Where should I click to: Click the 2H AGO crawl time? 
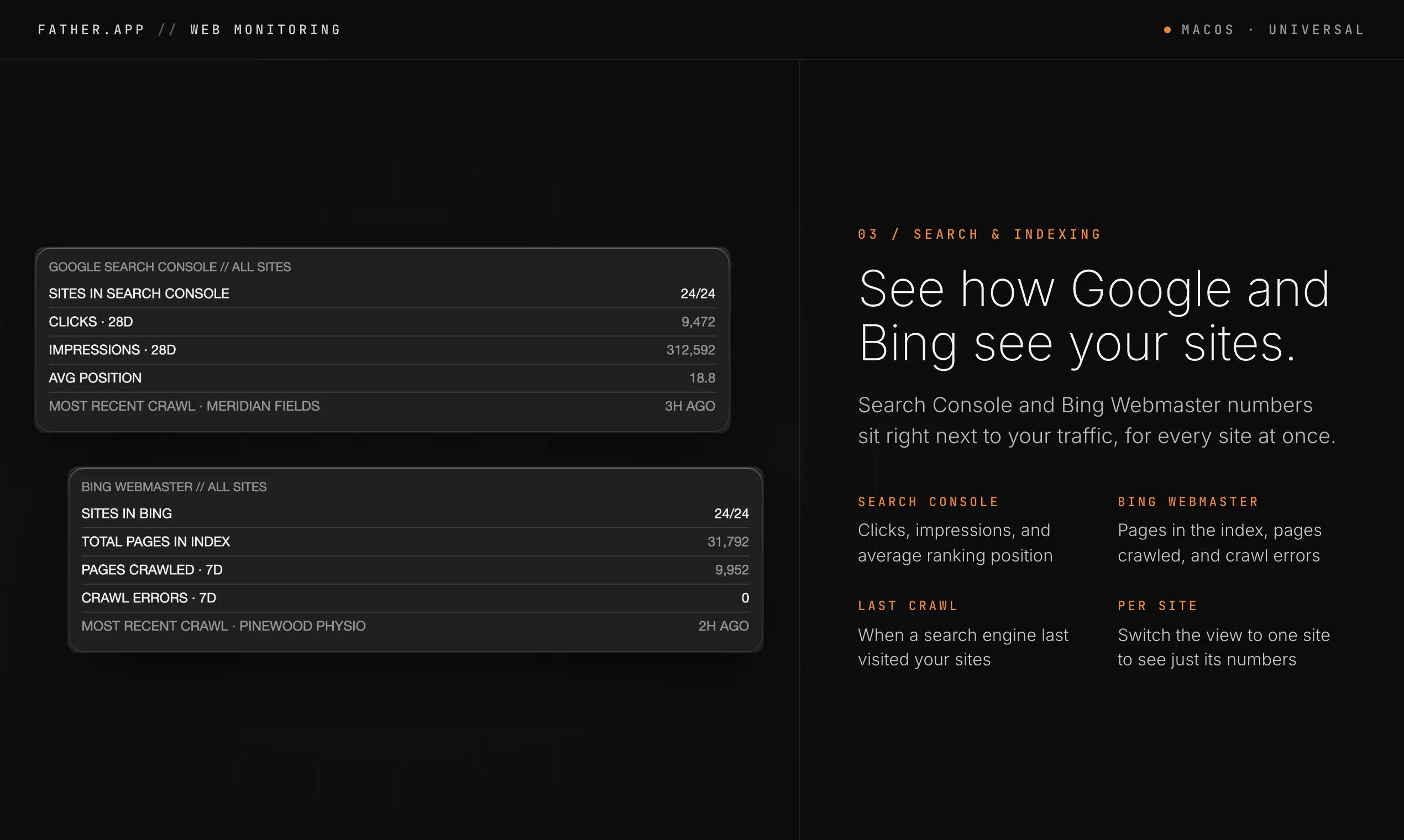point(724,626)
